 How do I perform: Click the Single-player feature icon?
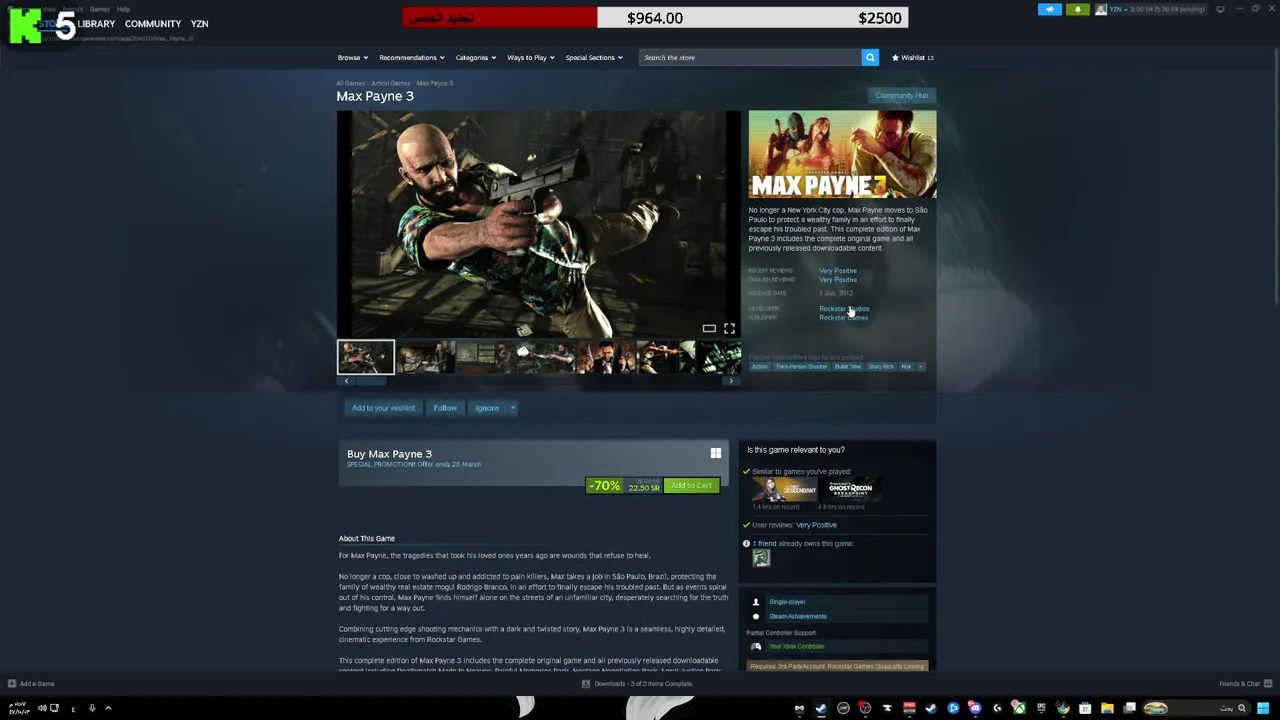(x=756, y=602)
